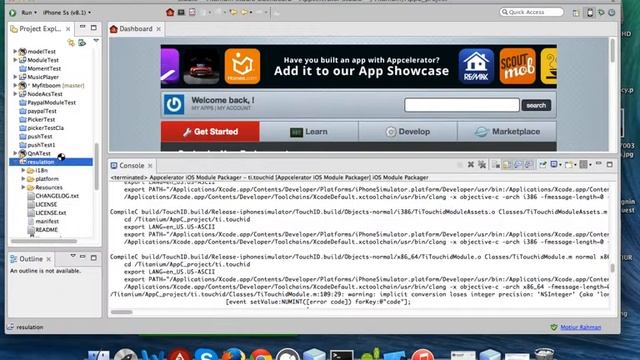Open Terminal from the Dock

click(342, 354)
